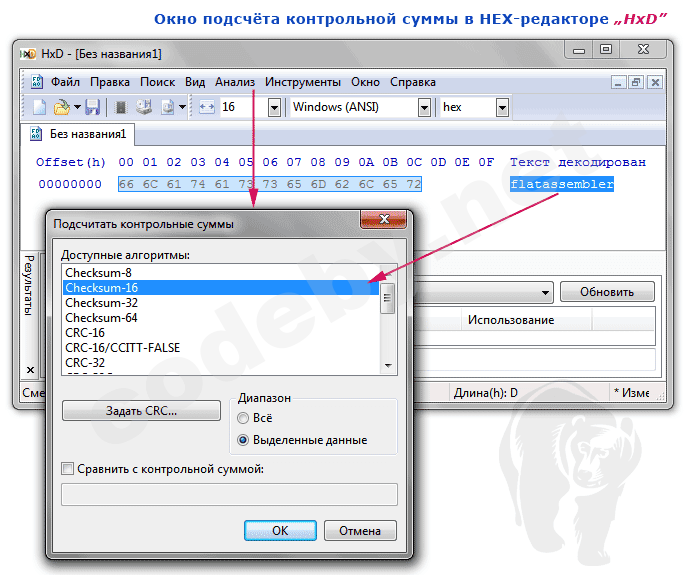
Task: Select Checksum-32 in the algorithm list
Action: 221,303
